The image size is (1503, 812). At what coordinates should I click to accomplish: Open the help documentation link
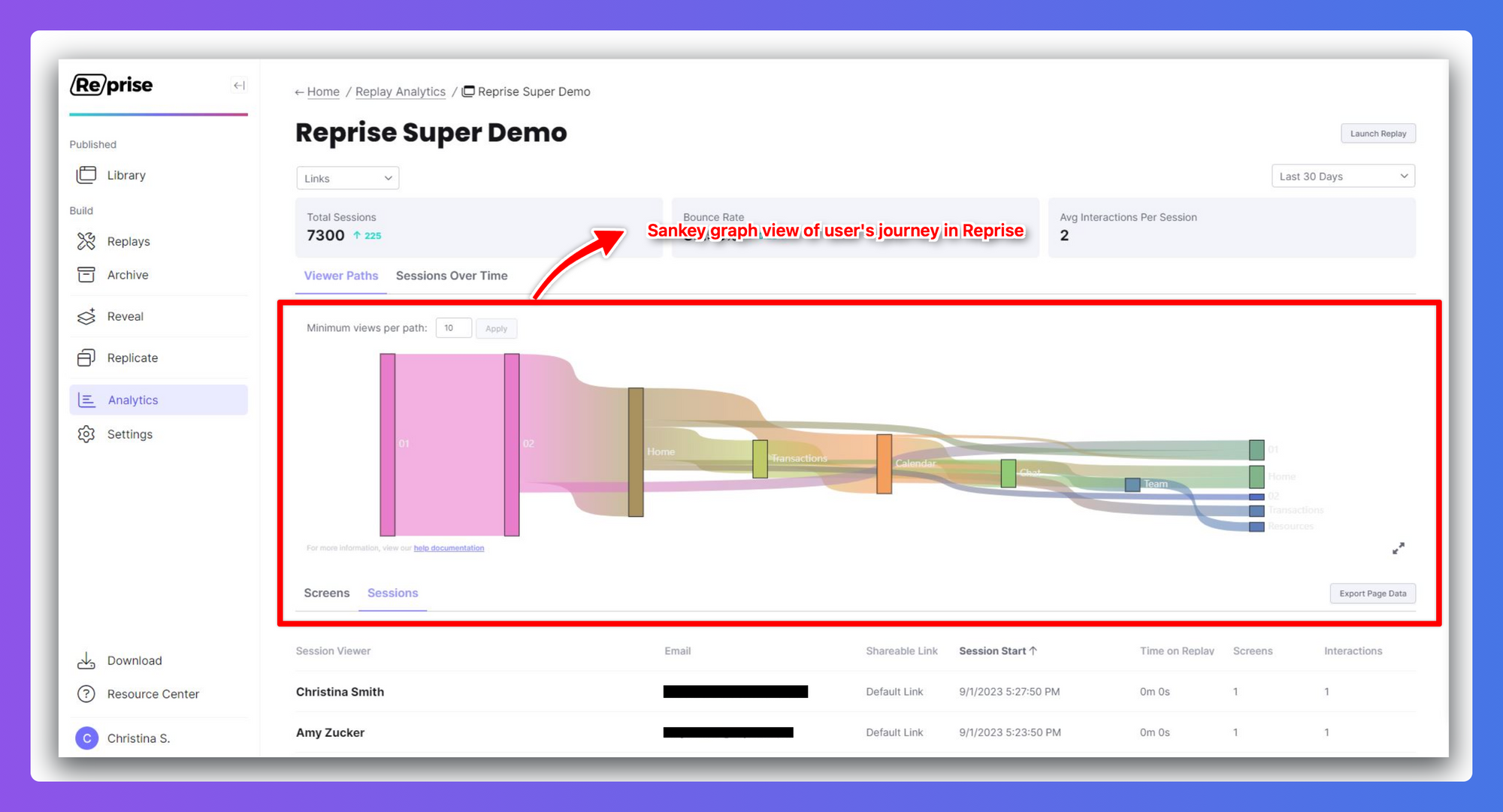click(x=449, y=548)
